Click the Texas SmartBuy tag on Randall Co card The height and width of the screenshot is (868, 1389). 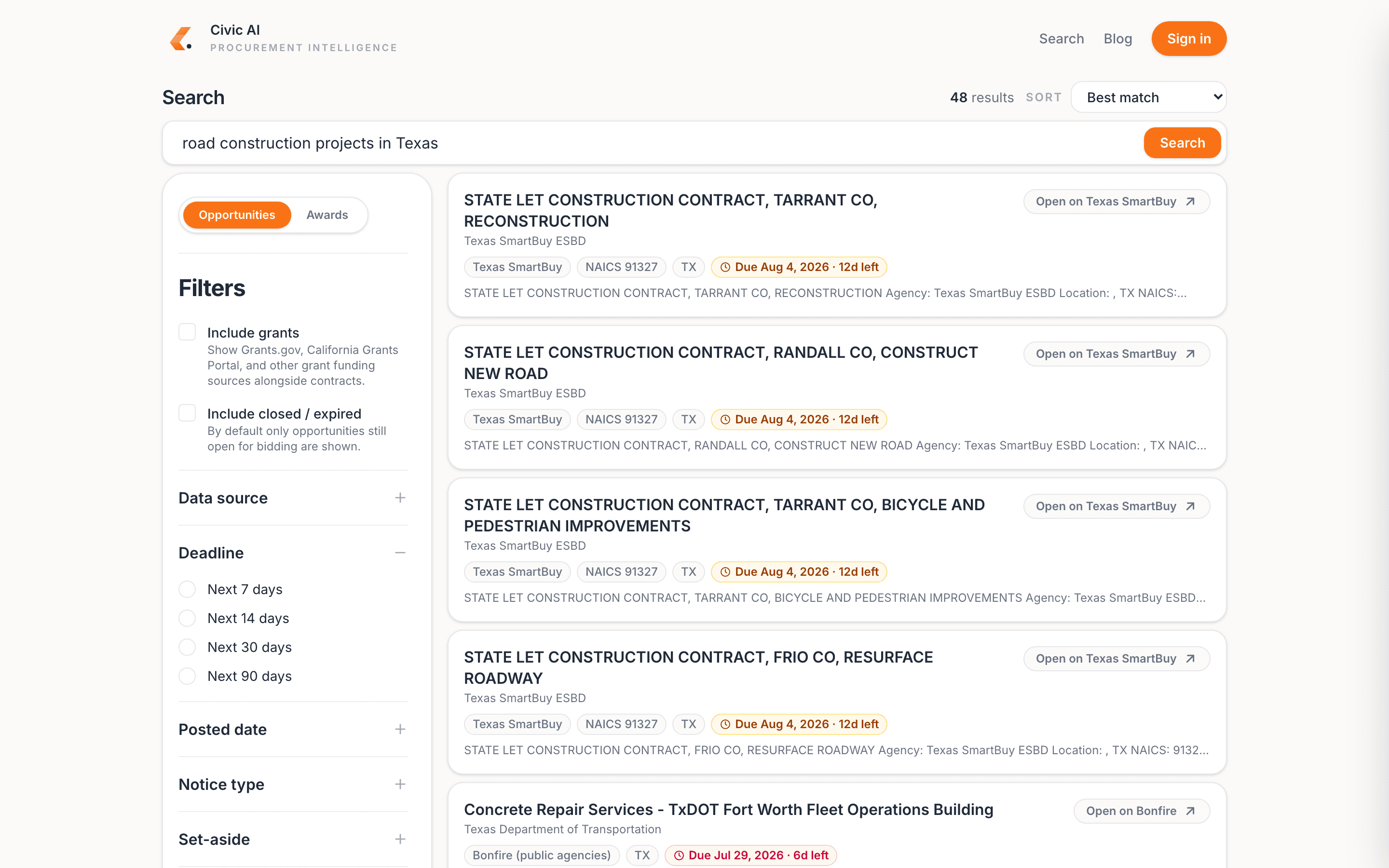click(x=517, y=420)
